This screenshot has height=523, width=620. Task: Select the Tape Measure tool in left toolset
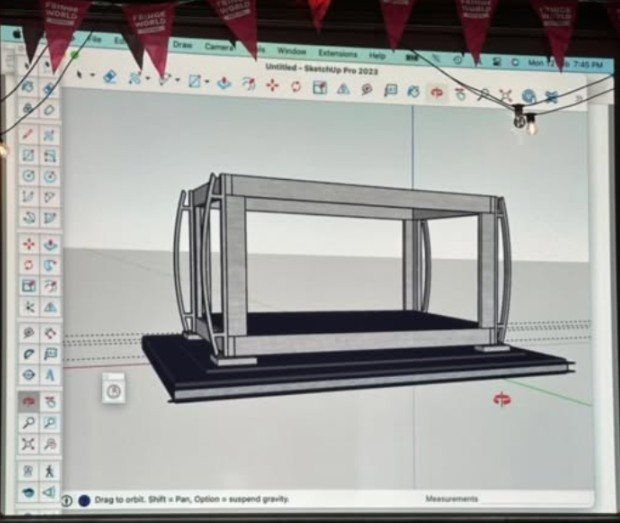[x=28, y=334]
